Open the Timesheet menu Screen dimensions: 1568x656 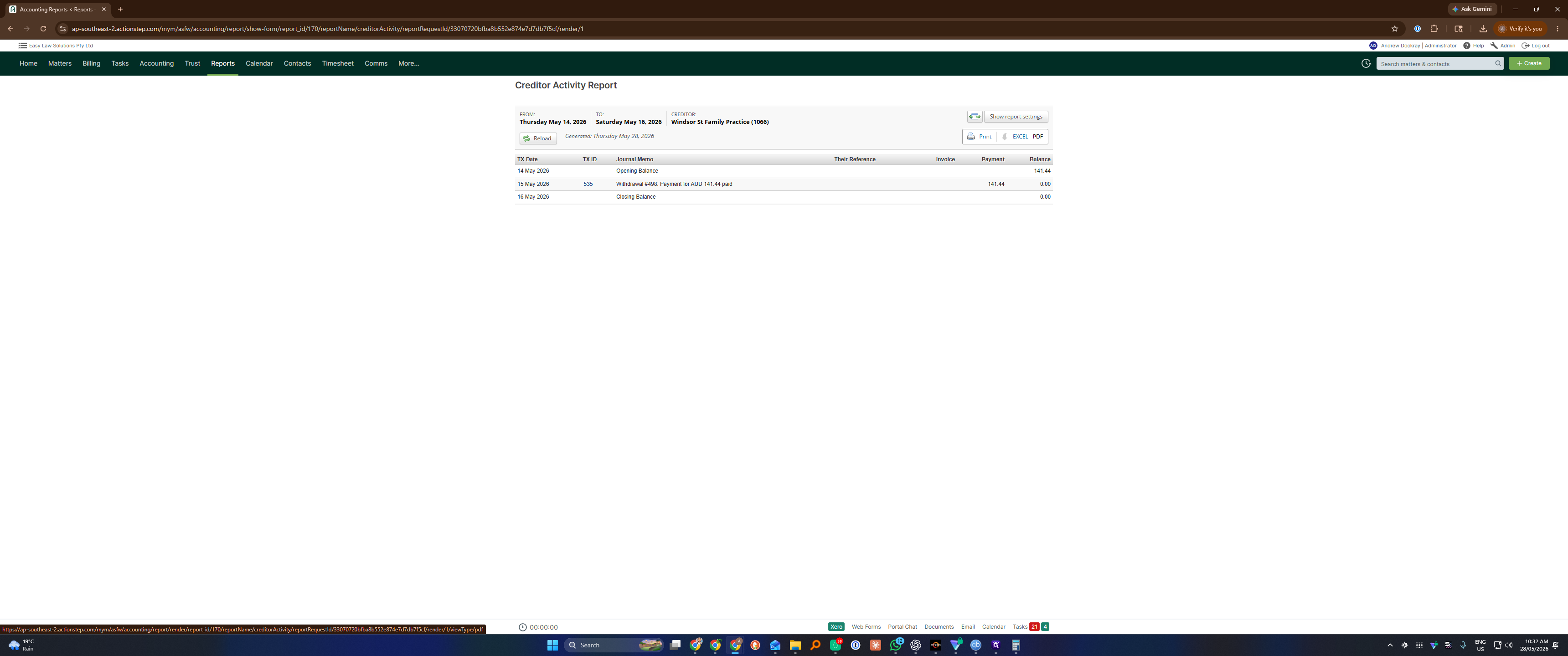click(x=338, y=63)
